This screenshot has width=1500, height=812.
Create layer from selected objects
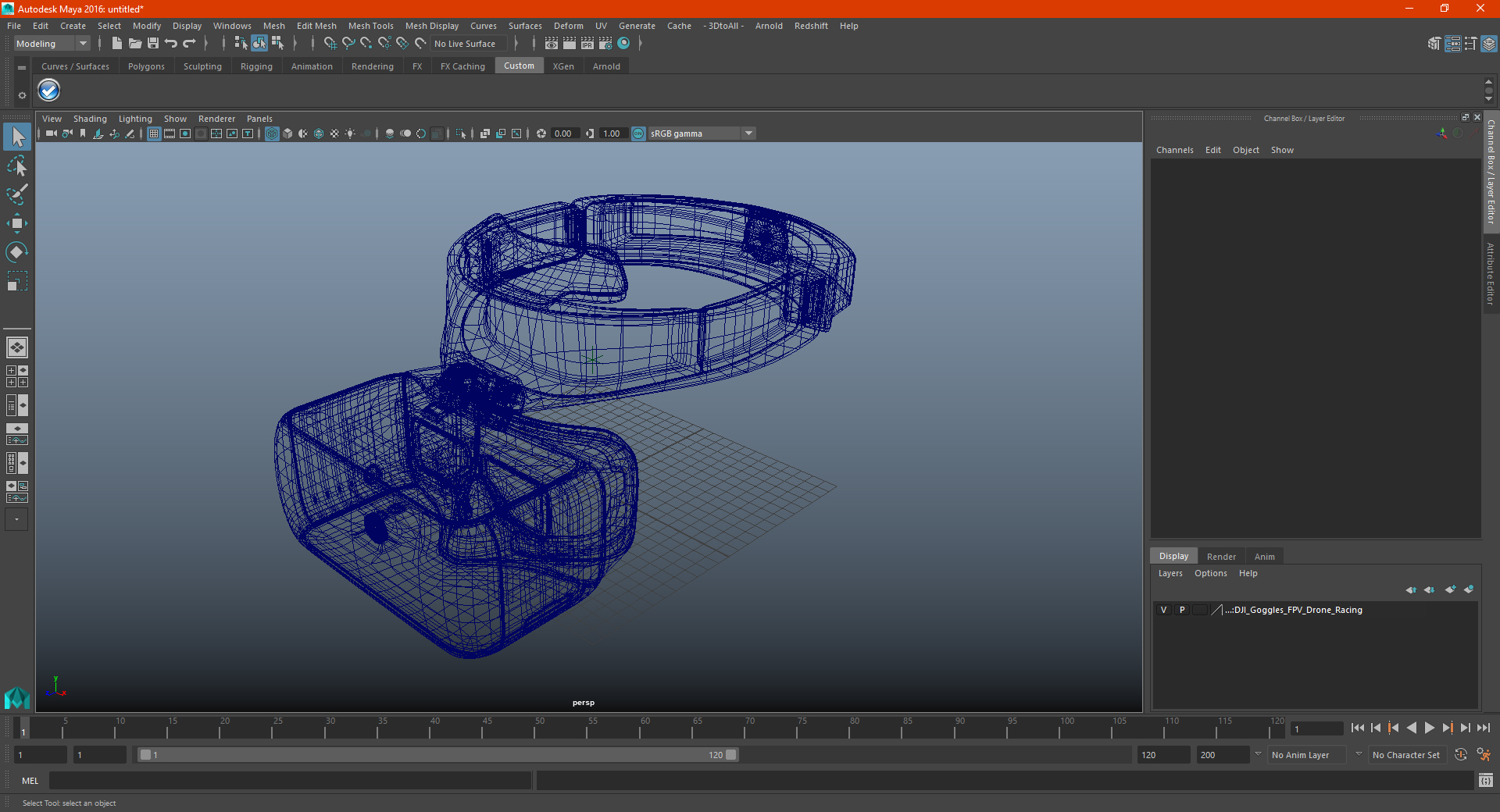(x=1469, y=589)
